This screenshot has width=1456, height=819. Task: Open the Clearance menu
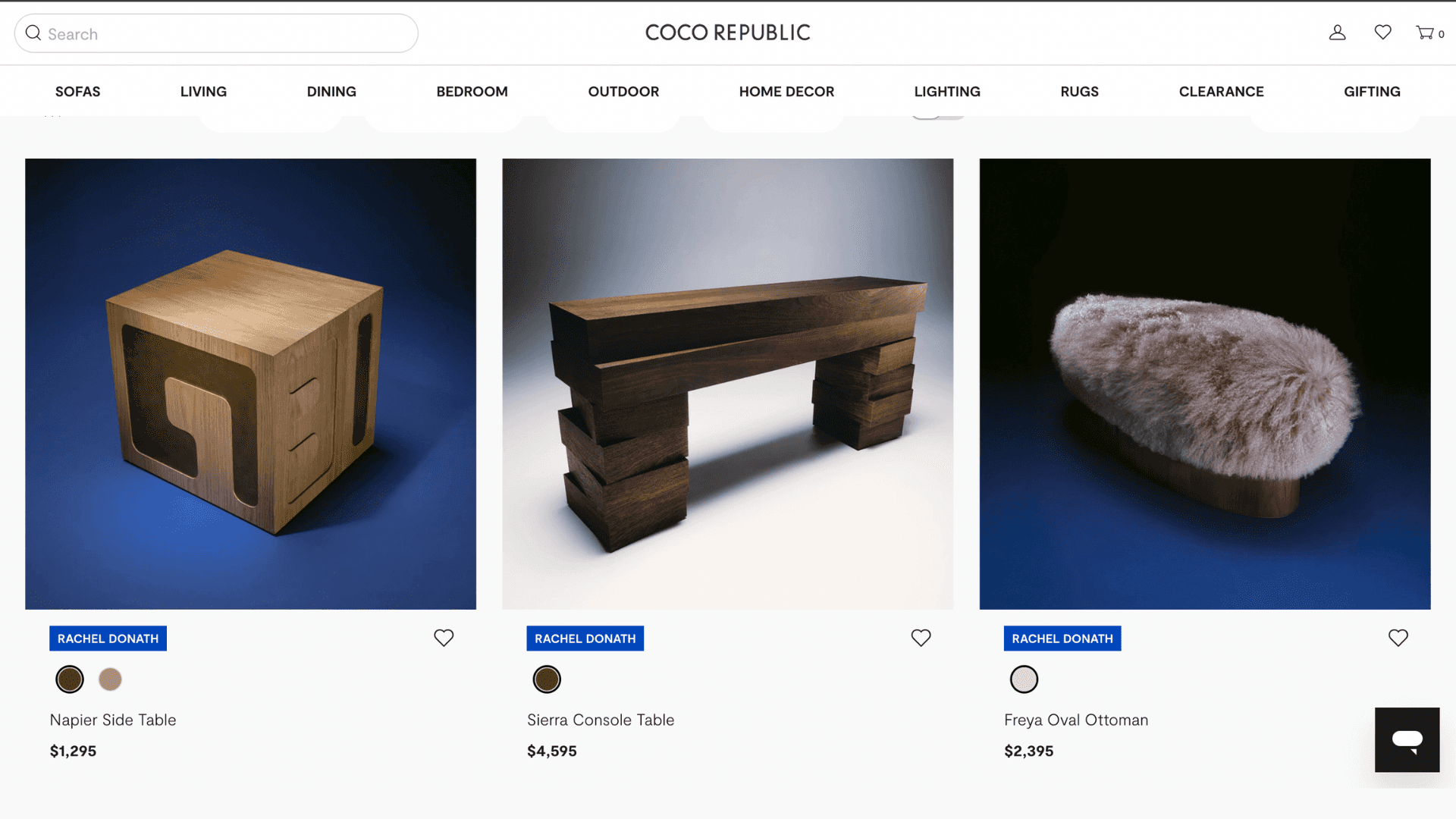pyautogui.click(x=1221, y=91)
